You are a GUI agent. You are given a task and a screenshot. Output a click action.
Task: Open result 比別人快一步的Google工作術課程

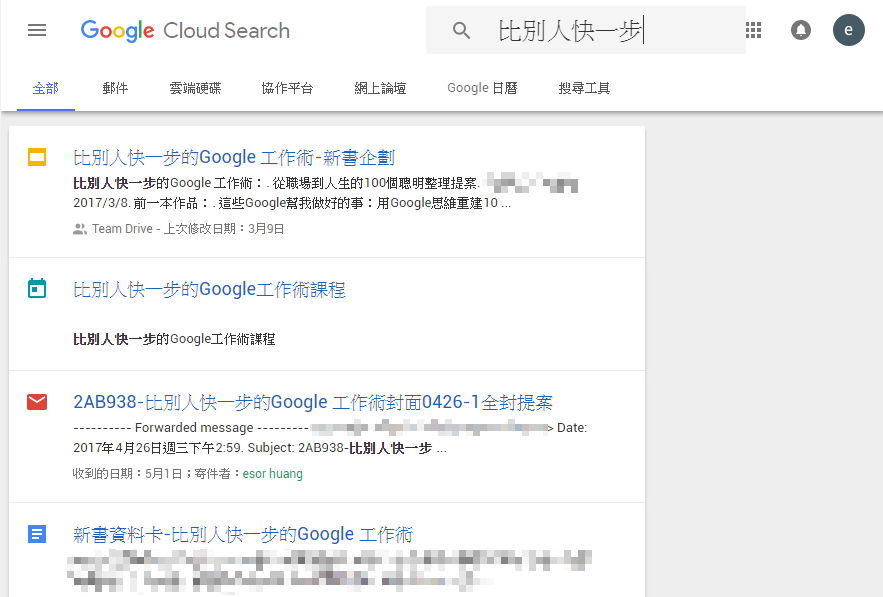tap(209, 289)
